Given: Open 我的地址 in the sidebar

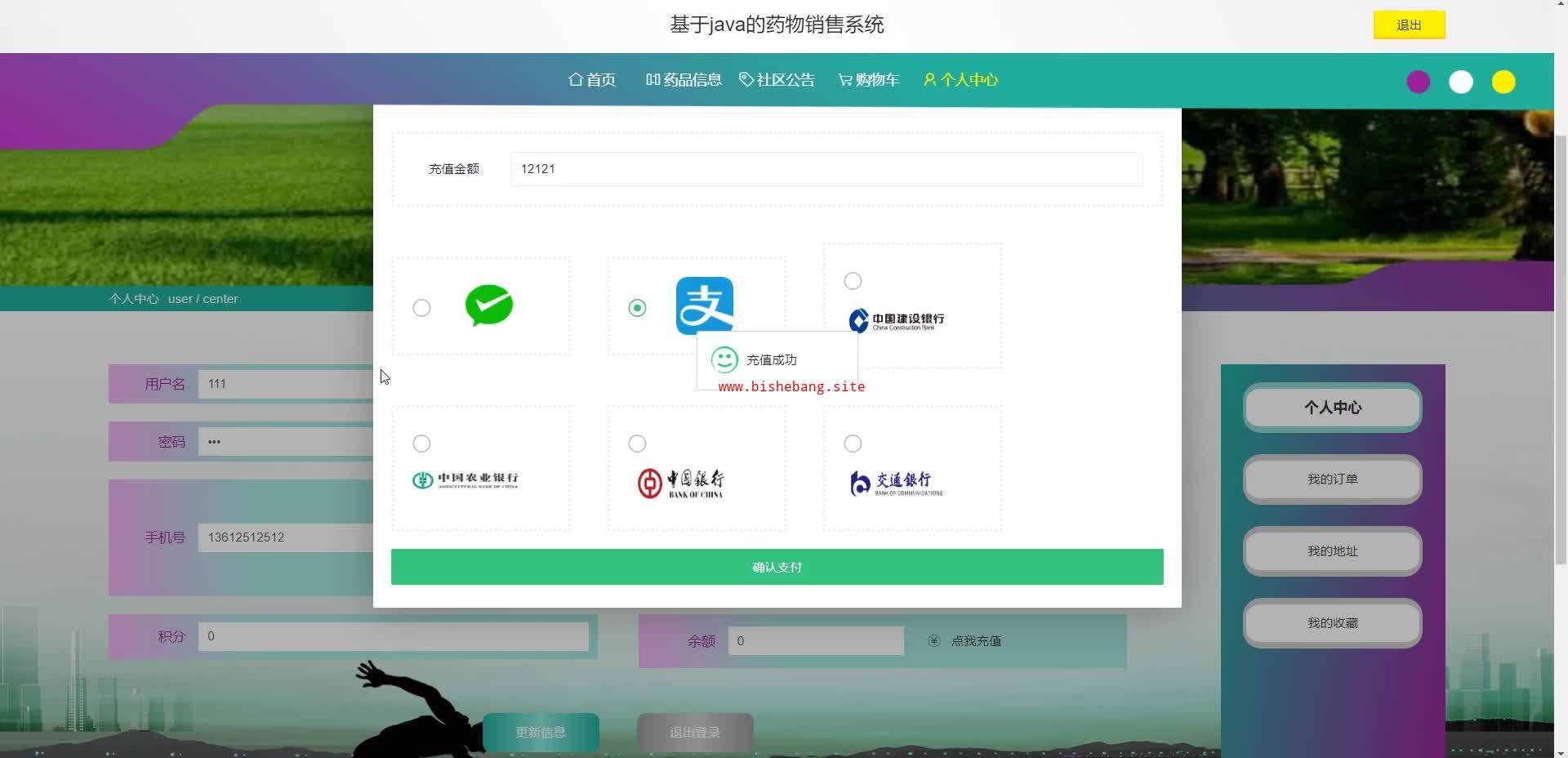Looking at the screenshot, I should (x=1333, y=551).
